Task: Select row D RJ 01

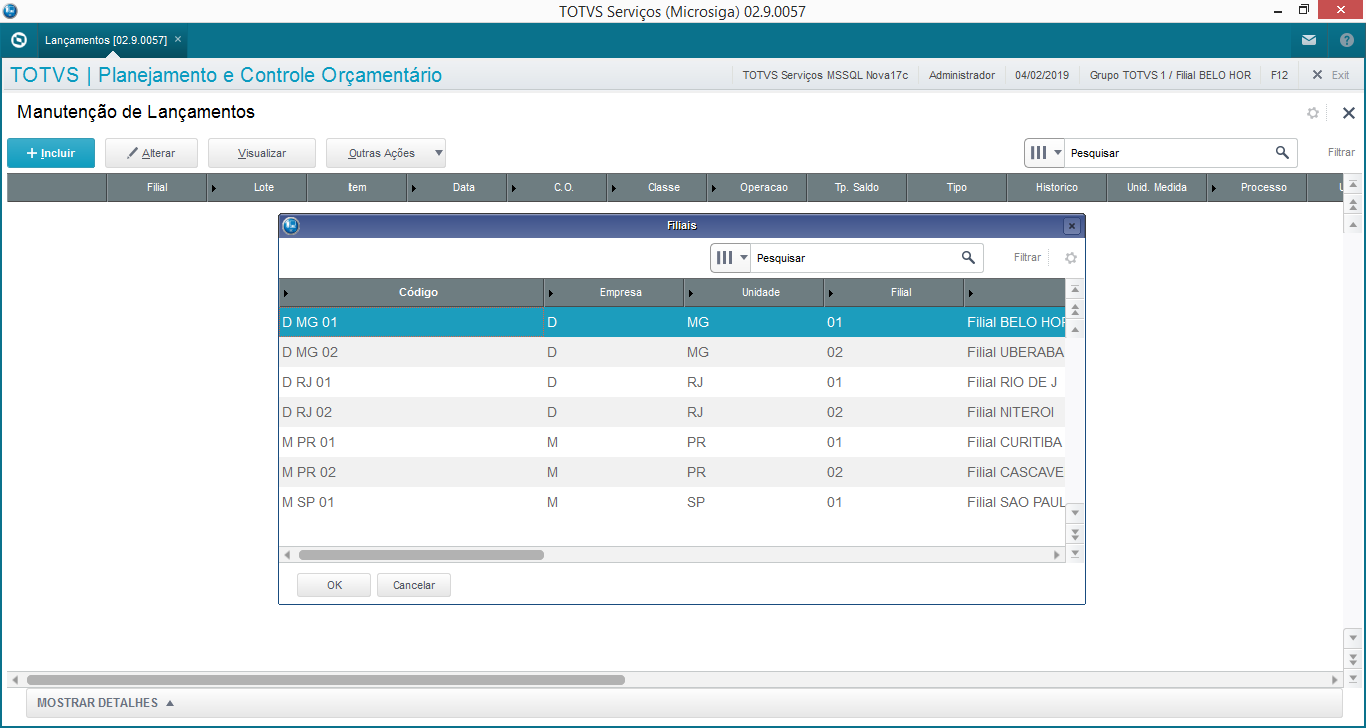Action: point(672,382)
